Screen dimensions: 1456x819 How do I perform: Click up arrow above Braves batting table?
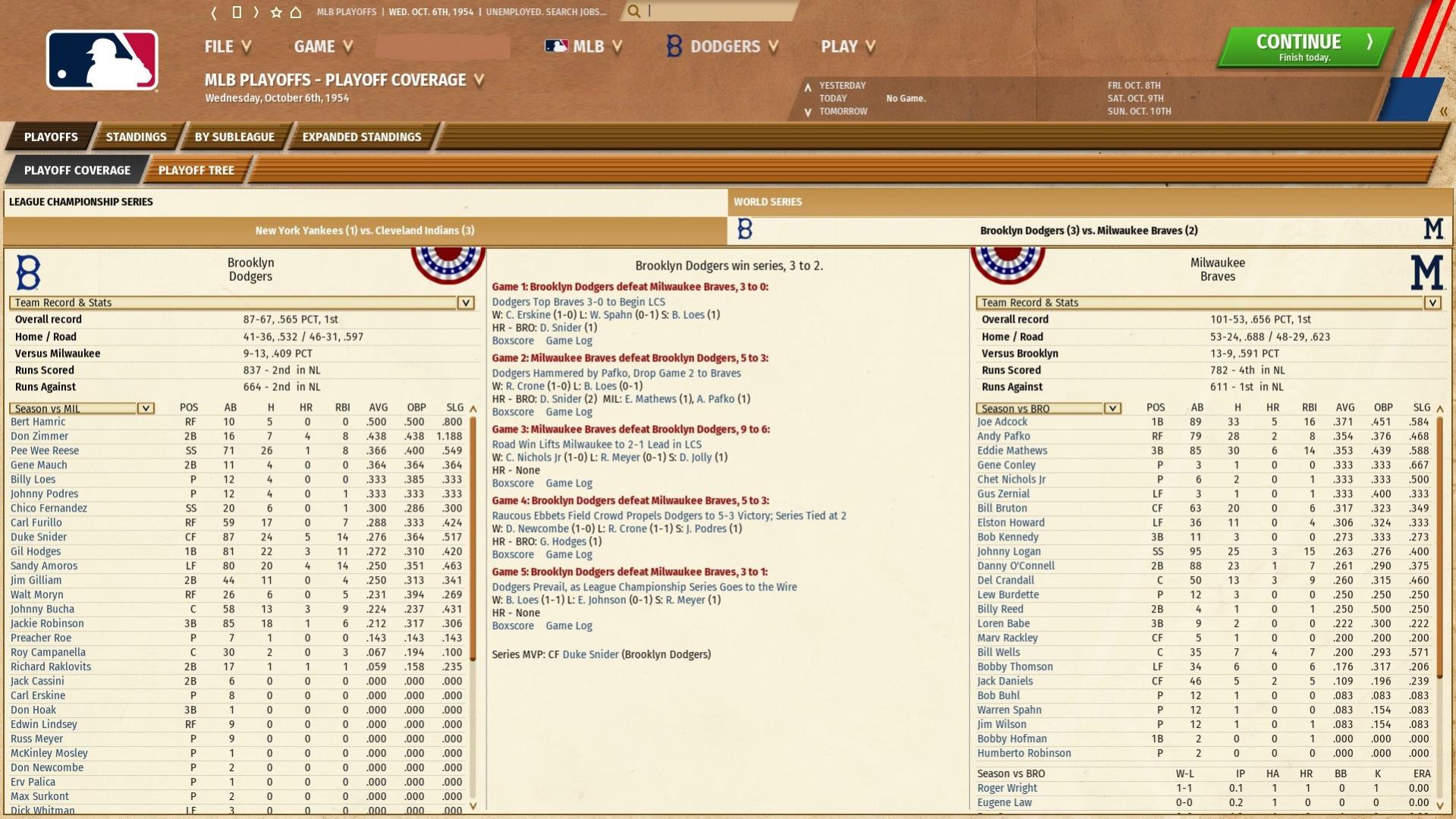coord(1439,408)
